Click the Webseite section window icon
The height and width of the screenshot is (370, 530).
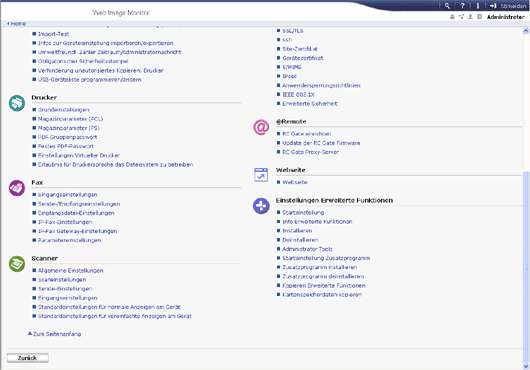point(261,175)
